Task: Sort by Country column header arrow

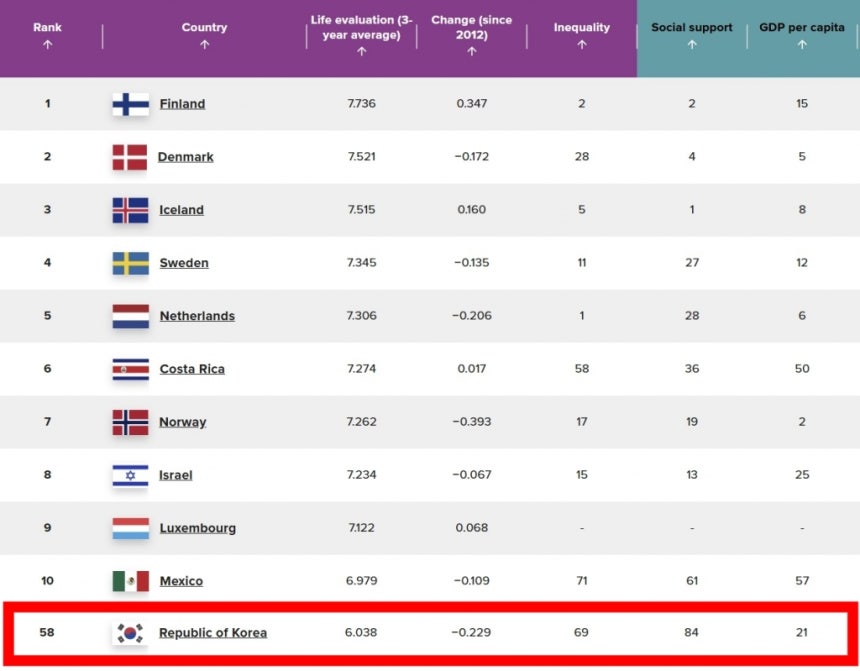Action: point(205,45)
